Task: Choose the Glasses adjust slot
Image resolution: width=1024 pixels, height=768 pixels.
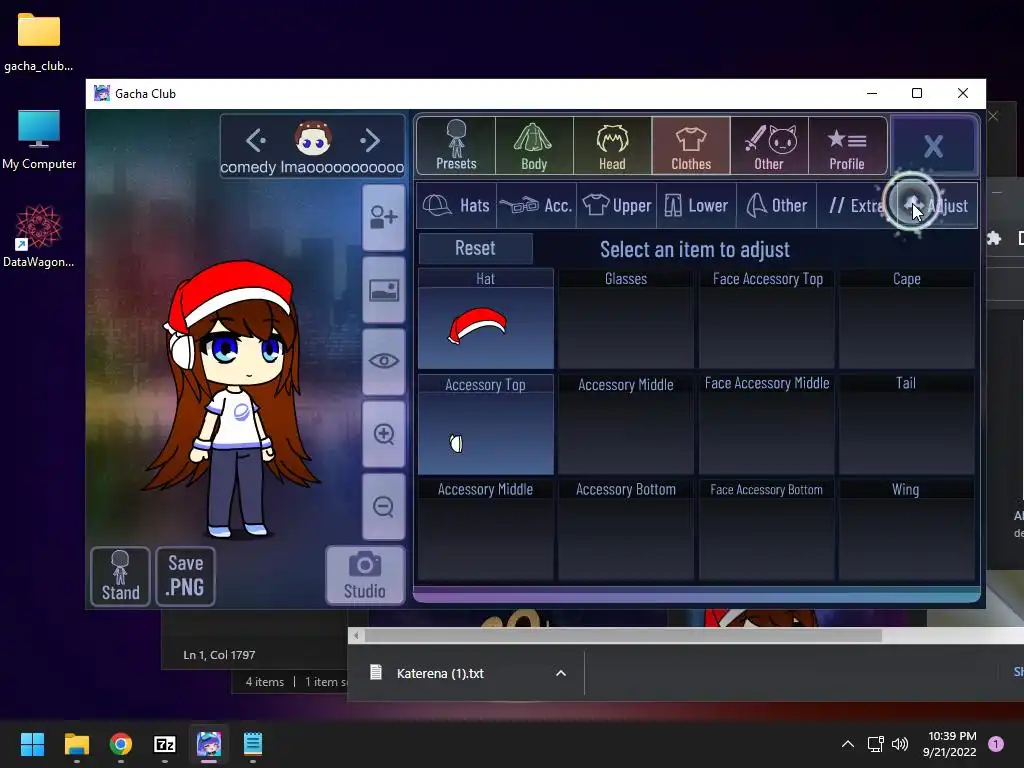Action: (626, 319)
